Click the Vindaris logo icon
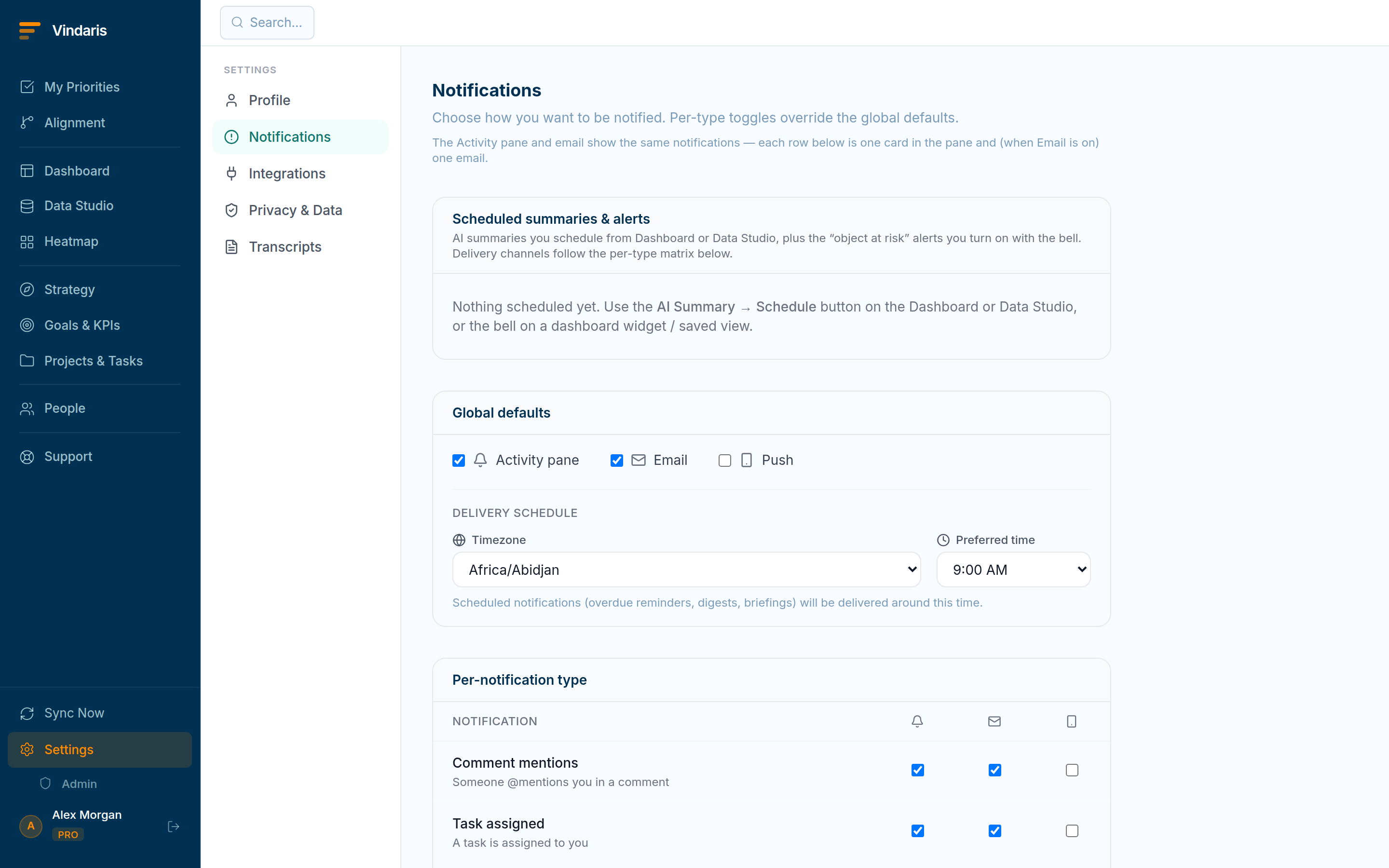Image resolution: width=1389 pixels, height=868 pixels. [x=29, y=30]
